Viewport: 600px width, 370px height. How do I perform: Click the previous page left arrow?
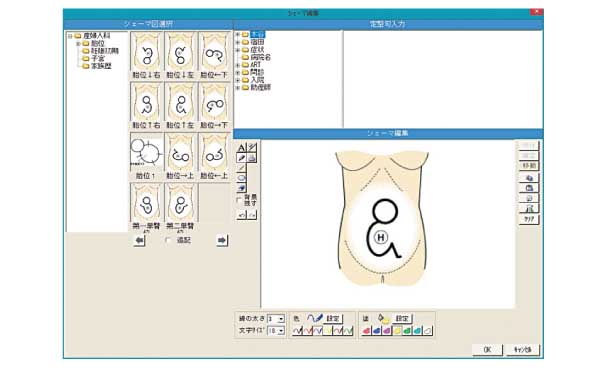point(140,240)
